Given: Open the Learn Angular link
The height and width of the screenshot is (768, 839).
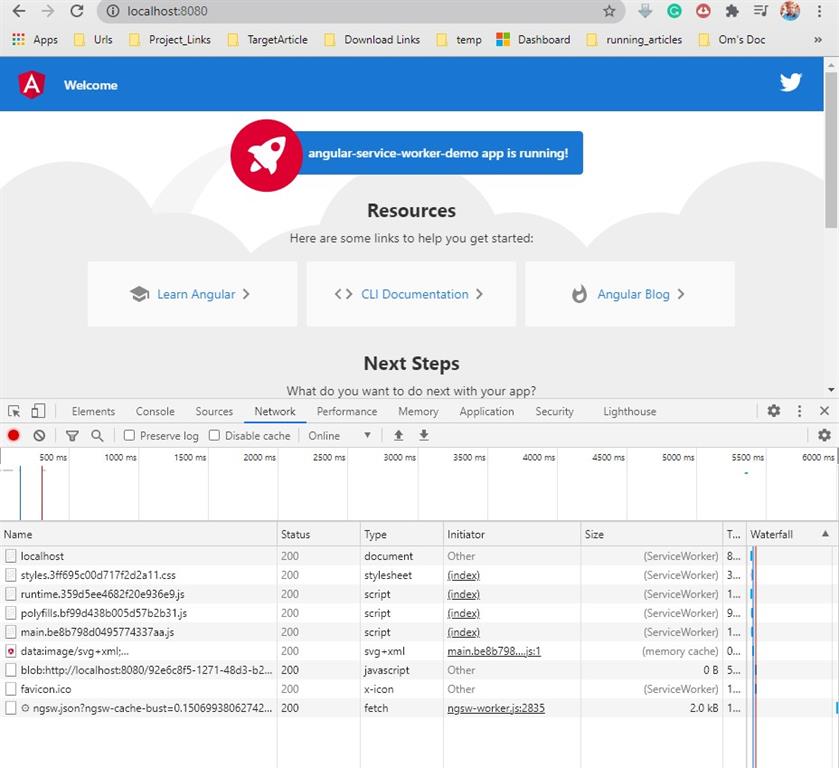Looking at the screenshot, I should [193, 294].
